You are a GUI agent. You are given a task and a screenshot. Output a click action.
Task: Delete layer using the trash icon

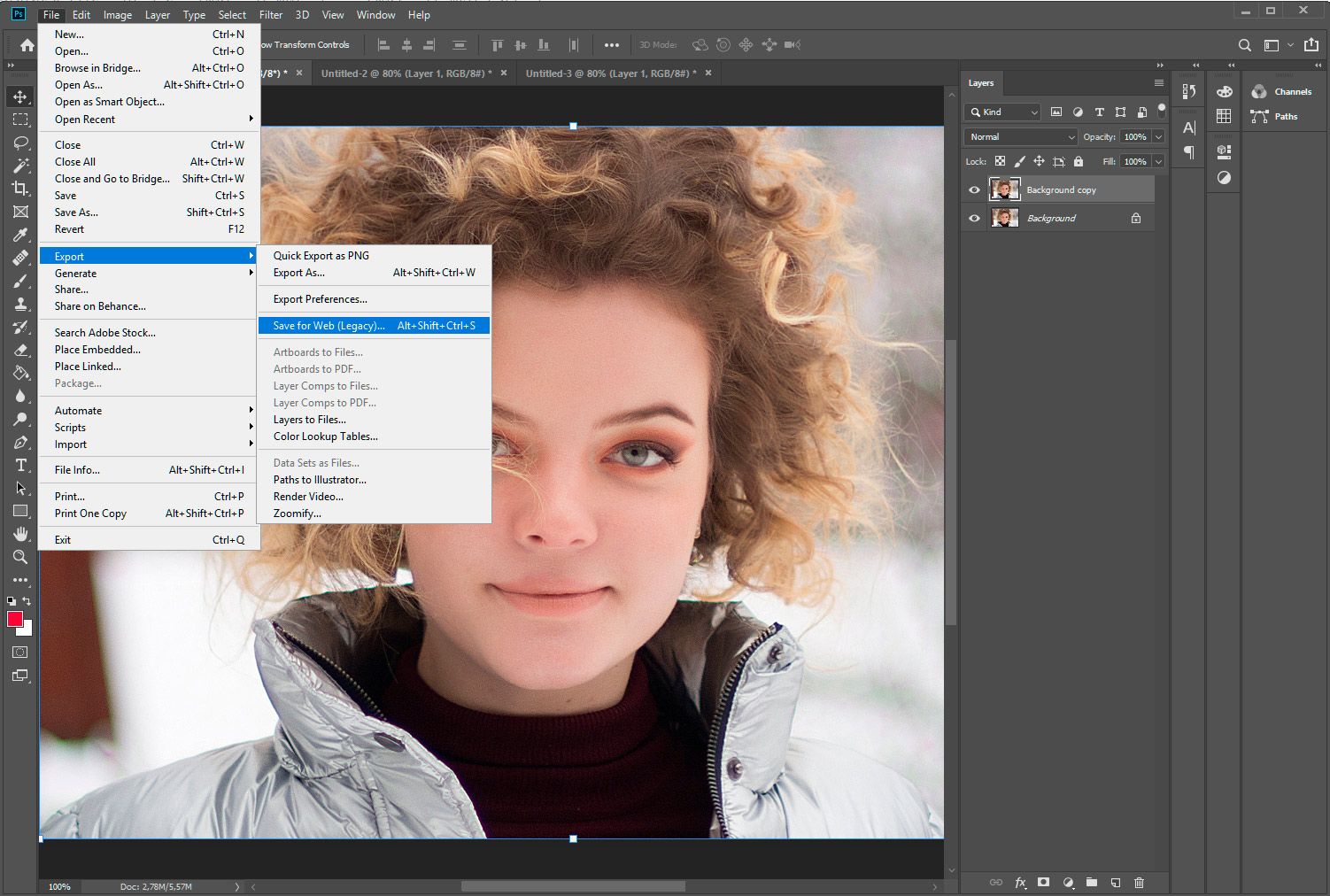[1139, 882]
